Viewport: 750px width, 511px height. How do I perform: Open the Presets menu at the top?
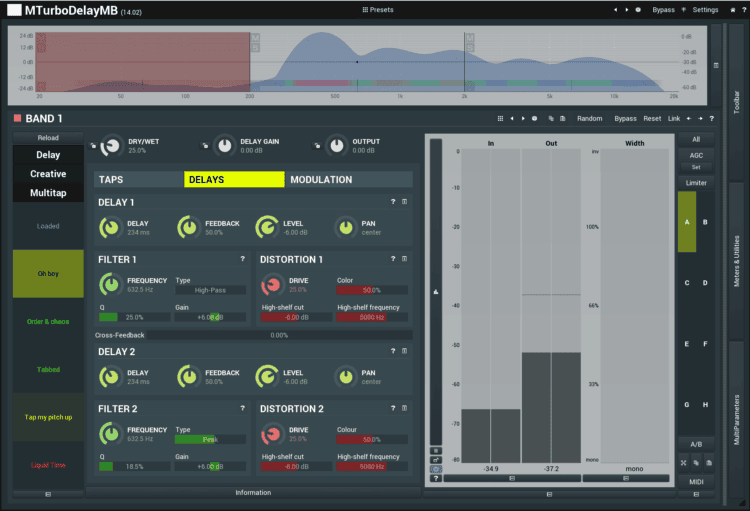coord(376,9)
